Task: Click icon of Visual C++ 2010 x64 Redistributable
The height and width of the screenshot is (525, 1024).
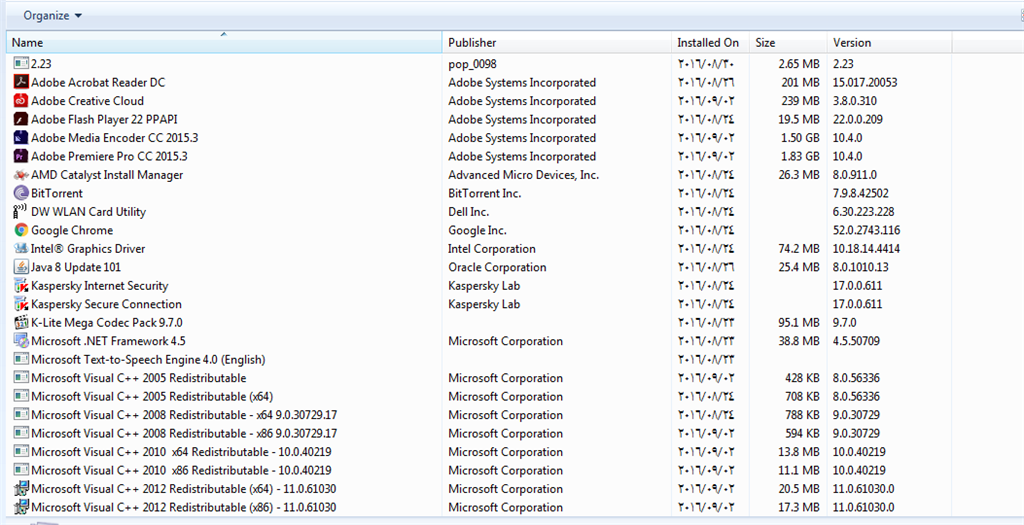Action: [21, 451]
